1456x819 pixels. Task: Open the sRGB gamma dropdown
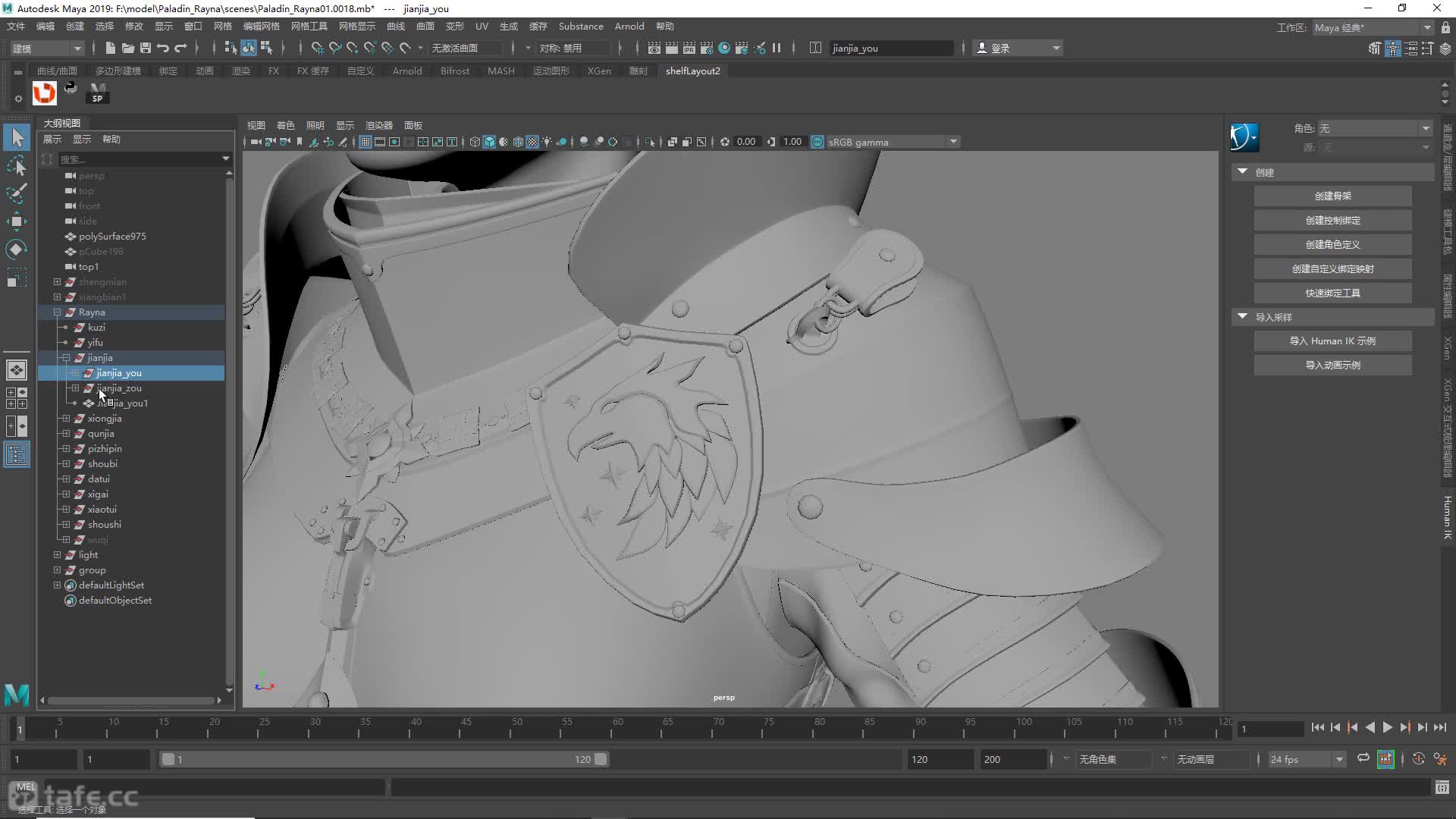893,142
